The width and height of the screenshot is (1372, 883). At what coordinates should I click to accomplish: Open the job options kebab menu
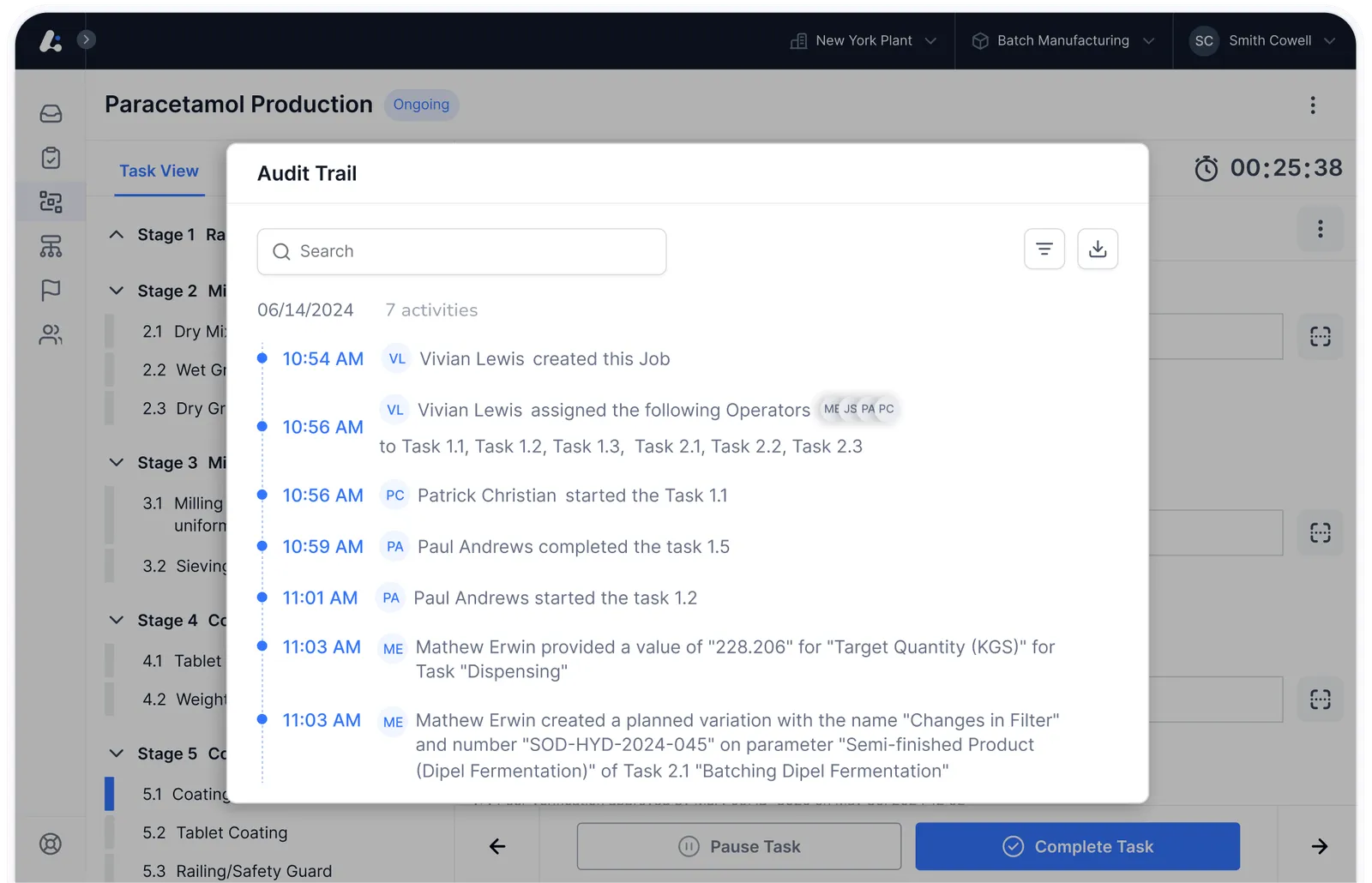click(x=1312, y=105)
